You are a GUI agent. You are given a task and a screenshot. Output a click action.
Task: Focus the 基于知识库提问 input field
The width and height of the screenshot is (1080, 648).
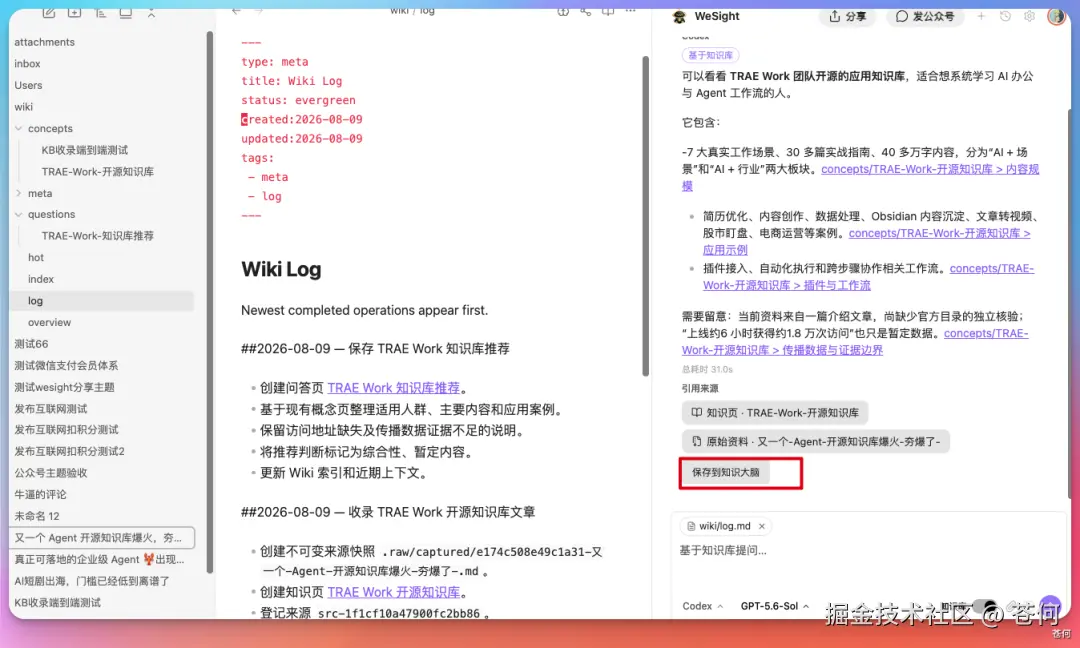pos(868,550)
